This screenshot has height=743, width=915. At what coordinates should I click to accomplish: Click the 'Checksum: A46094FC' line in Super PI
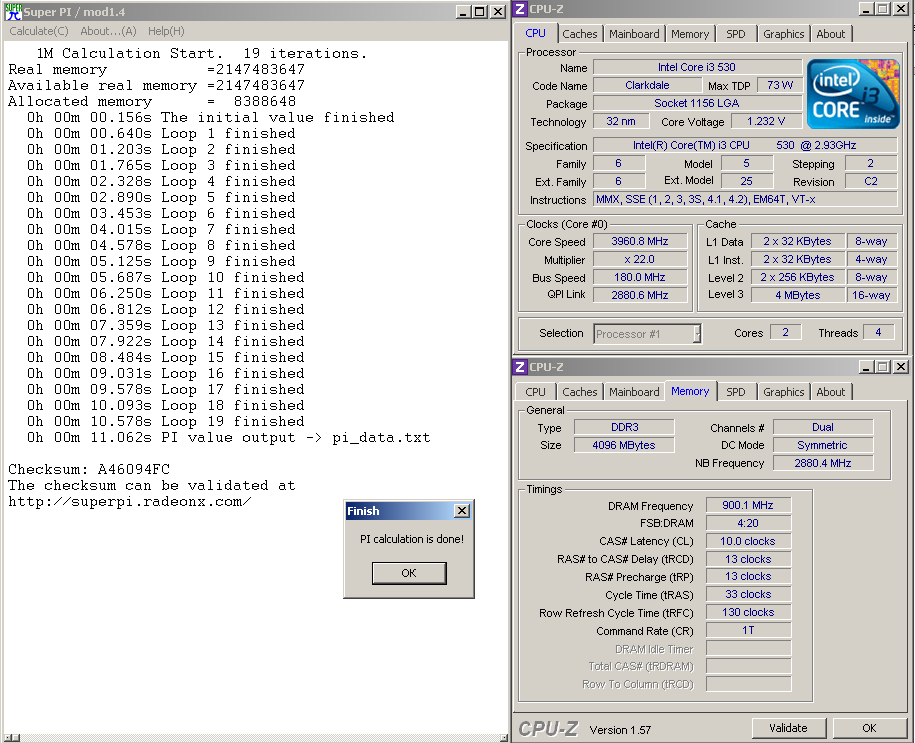[89, 469]
